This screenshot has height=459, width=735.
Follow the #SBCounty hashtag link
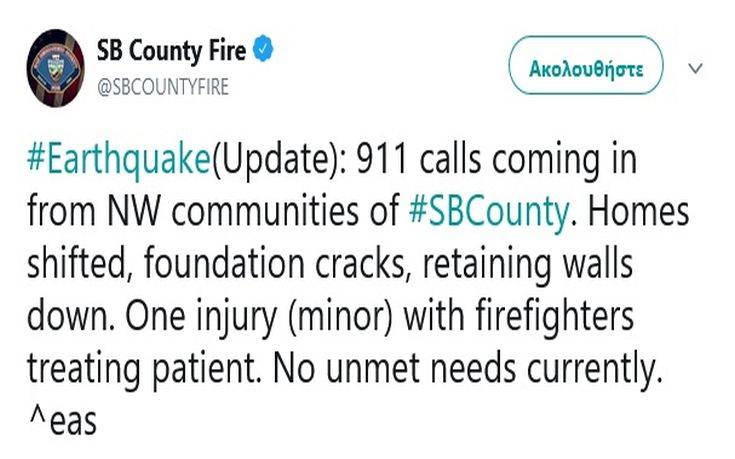click(489, 214)
